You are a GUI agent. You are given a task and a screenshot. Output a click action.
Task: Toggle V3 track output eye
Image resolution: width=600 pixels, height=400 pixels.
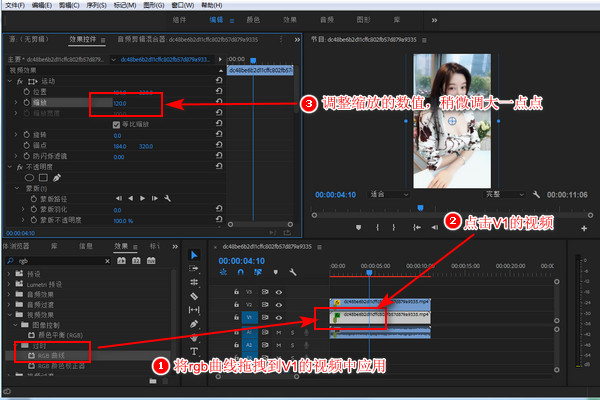(279, 292)
